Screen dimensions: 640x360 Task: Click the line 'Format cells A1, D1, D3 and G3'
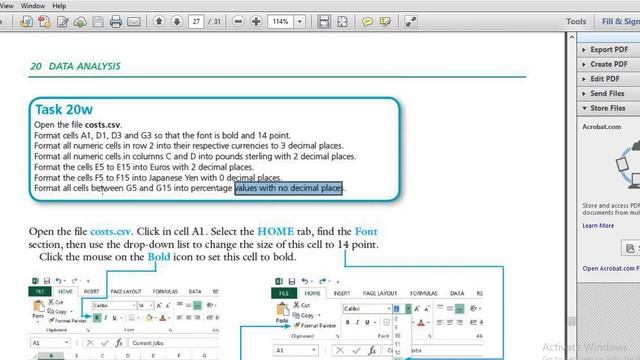point(162,136)
